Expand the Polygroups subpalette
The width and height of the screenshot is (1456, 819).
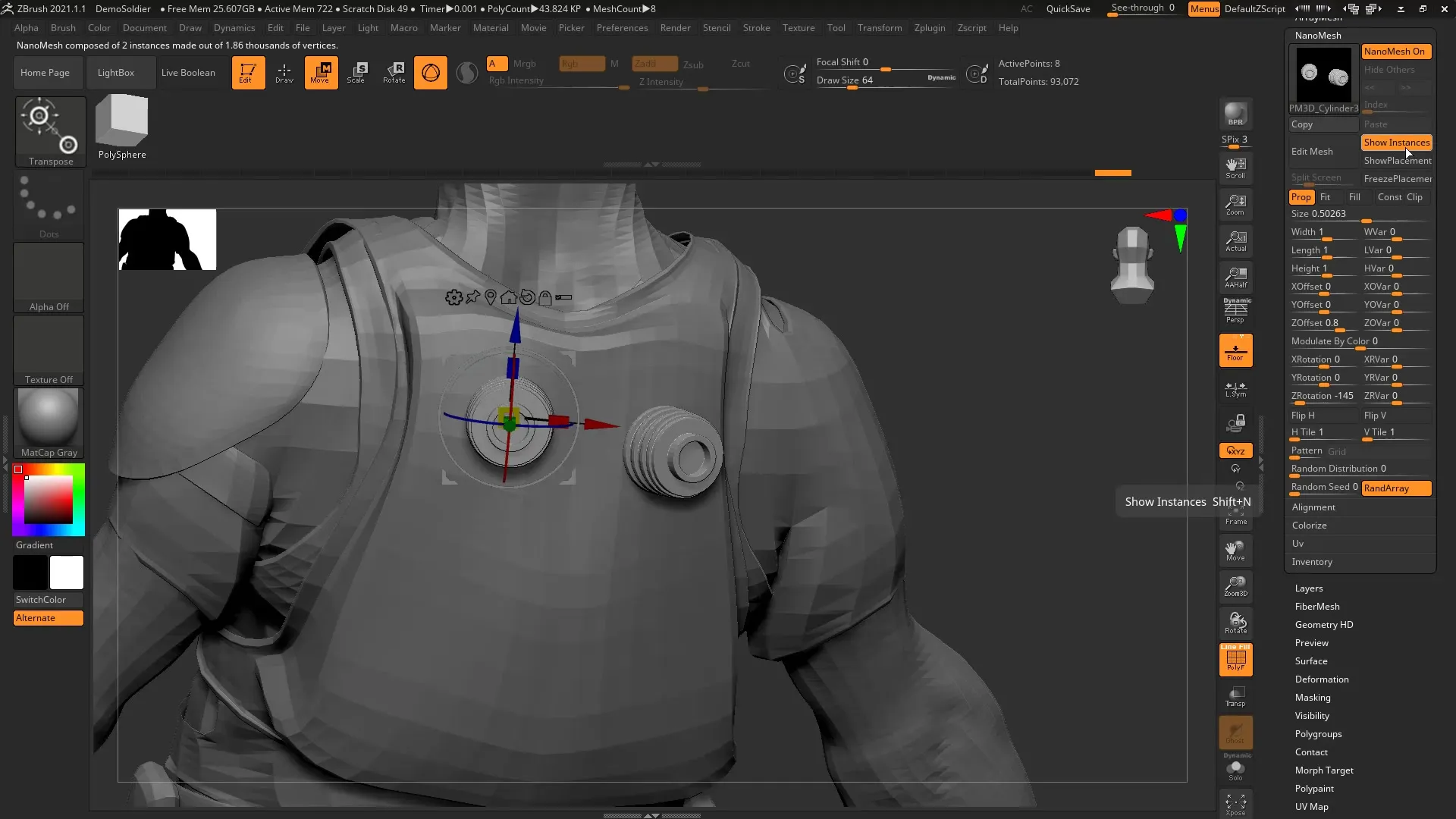tap(1318, 734)
